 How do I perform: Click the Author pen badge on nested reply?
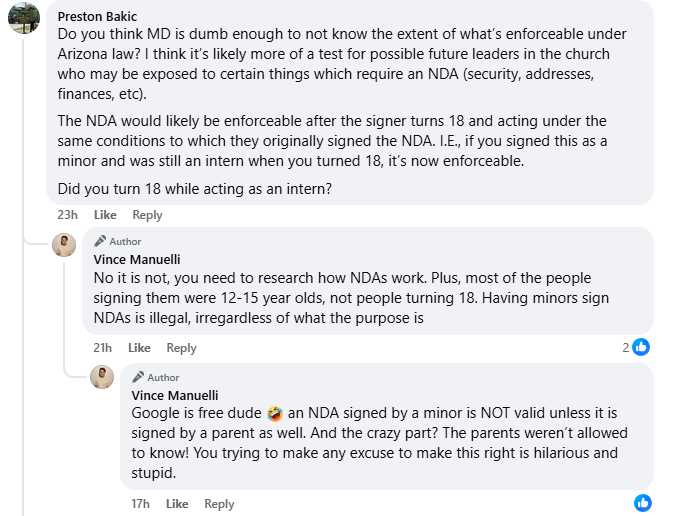(x=138, y=377)
